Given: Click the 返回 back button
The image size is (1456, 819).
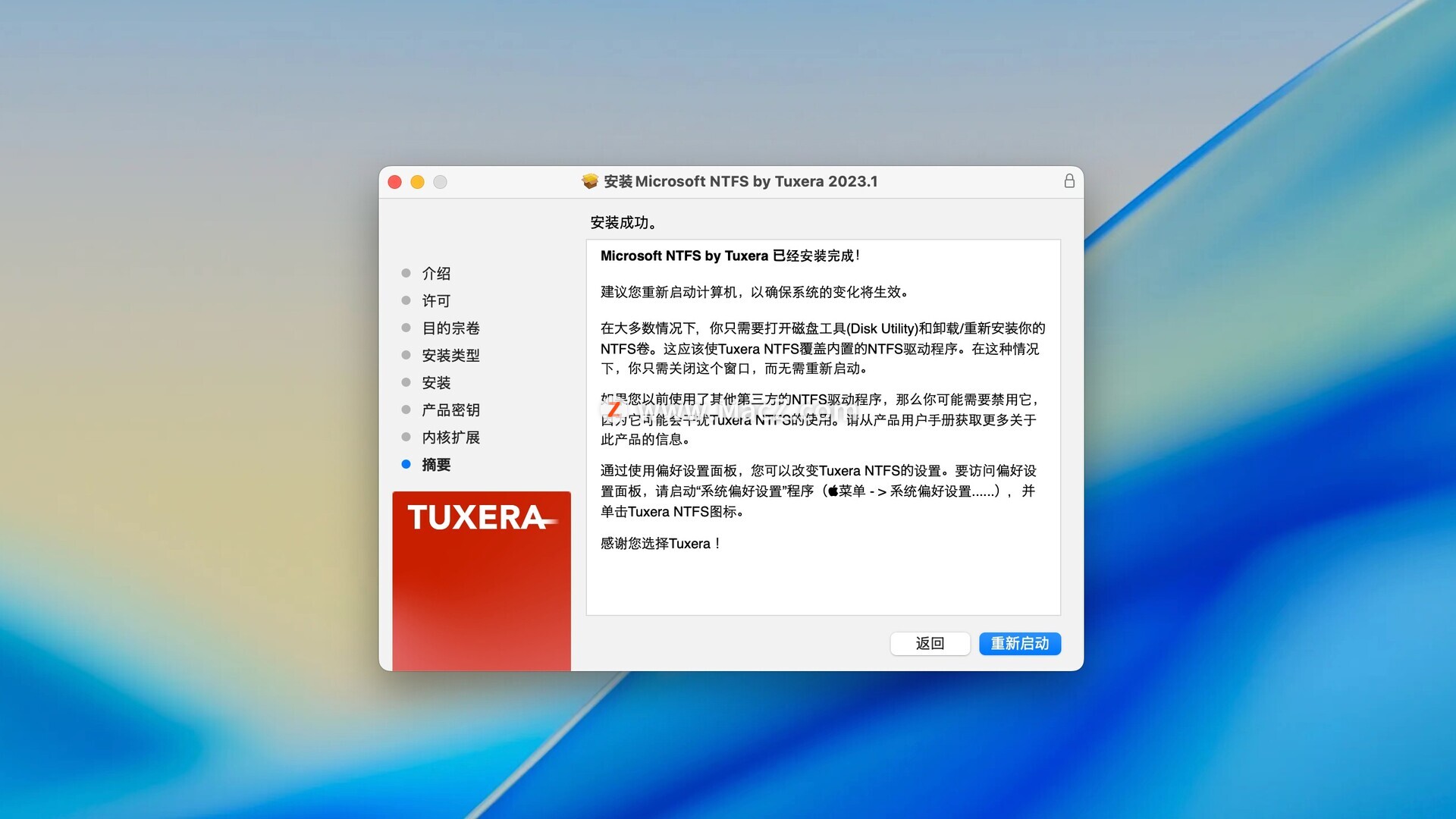Looking at the screenshot, I should tap(930, 643).
